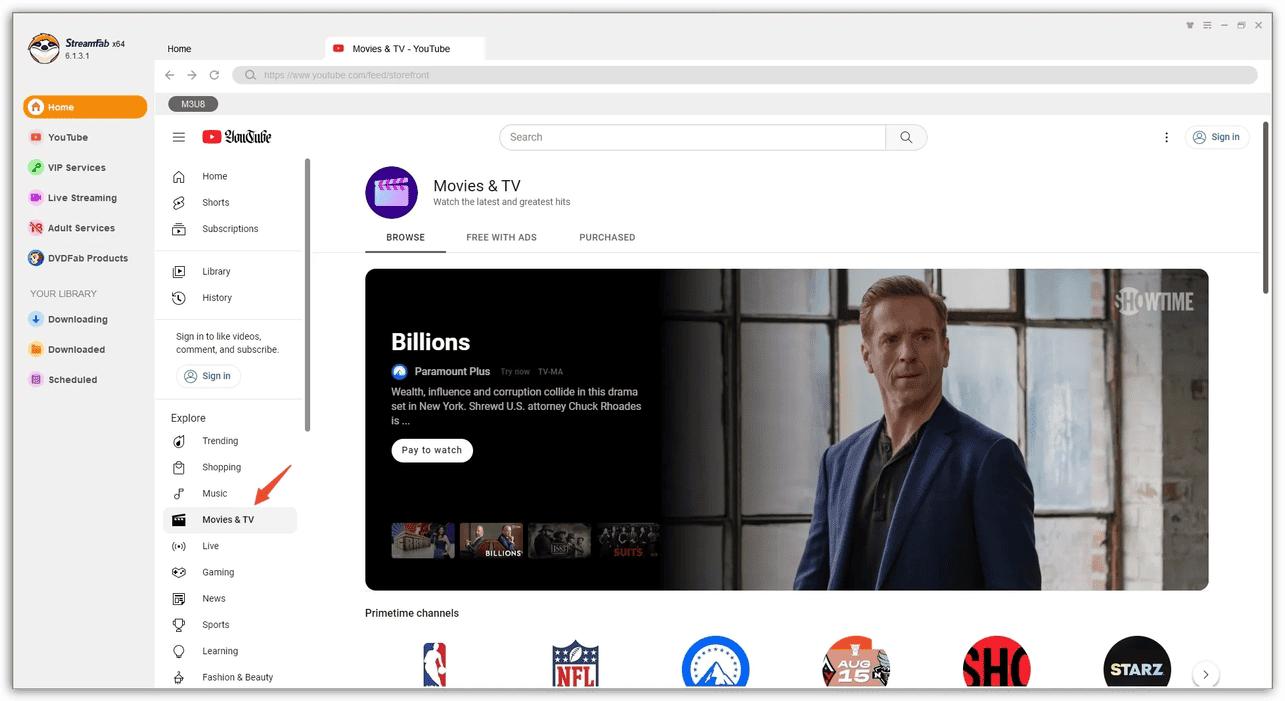
Task: Switch to the PURCHASED tab
Action: click(607, 237)
